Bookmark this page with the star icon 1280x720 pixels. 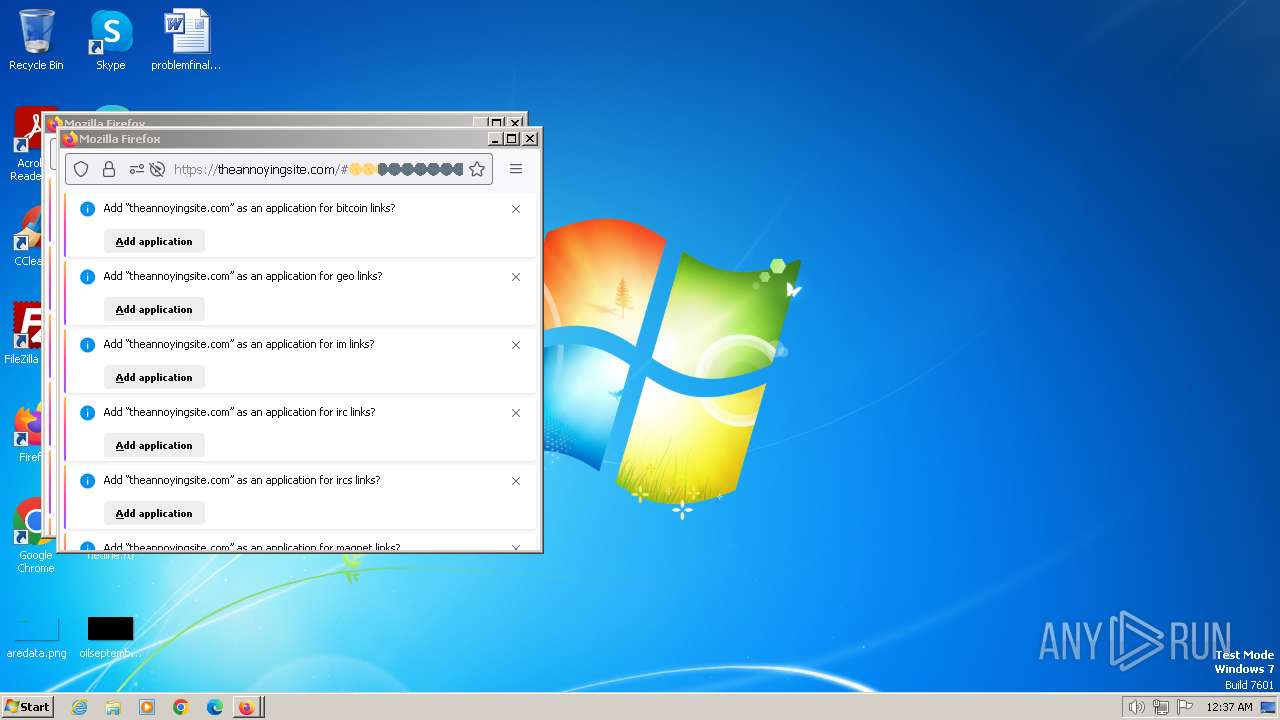point(477,169)
